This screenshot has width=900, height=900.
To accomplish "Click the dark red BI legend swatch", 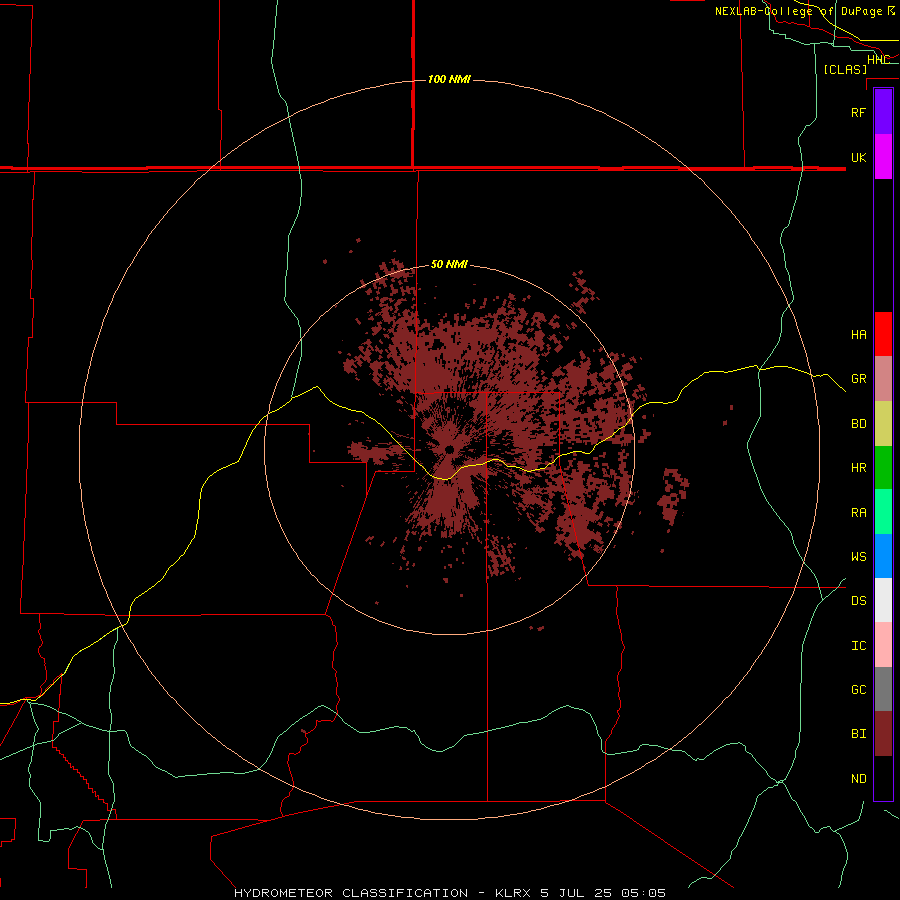I will [x=883, y=734].
